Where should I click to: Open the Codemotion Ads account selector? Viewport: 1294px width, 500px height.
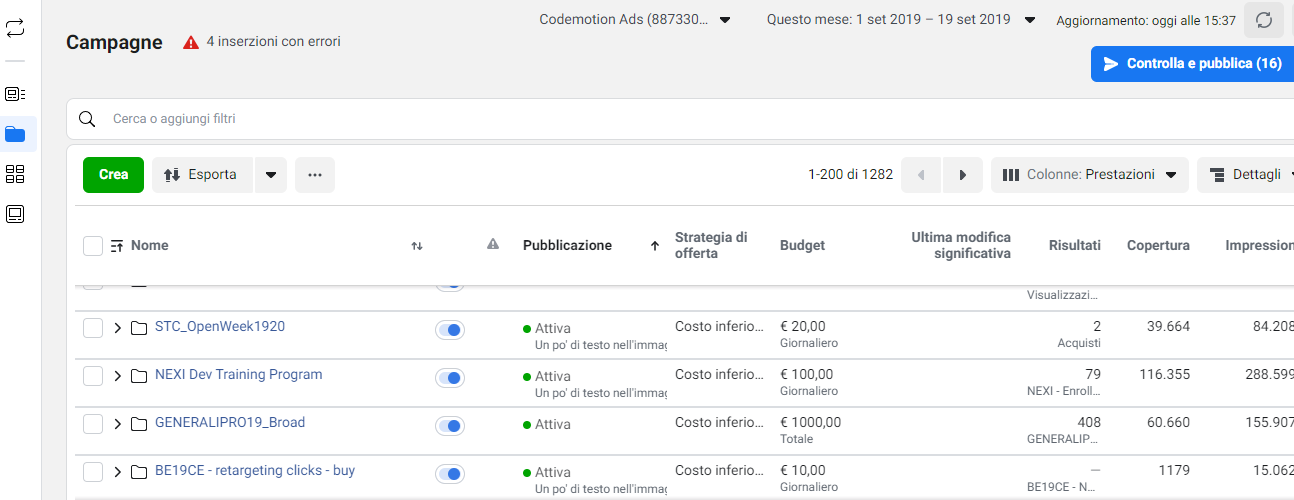coord(635,20)
